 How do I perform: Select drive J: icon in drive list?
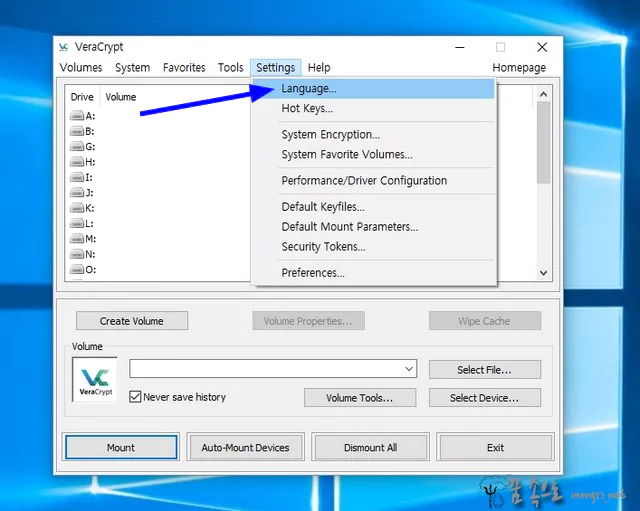pos(77,193)
